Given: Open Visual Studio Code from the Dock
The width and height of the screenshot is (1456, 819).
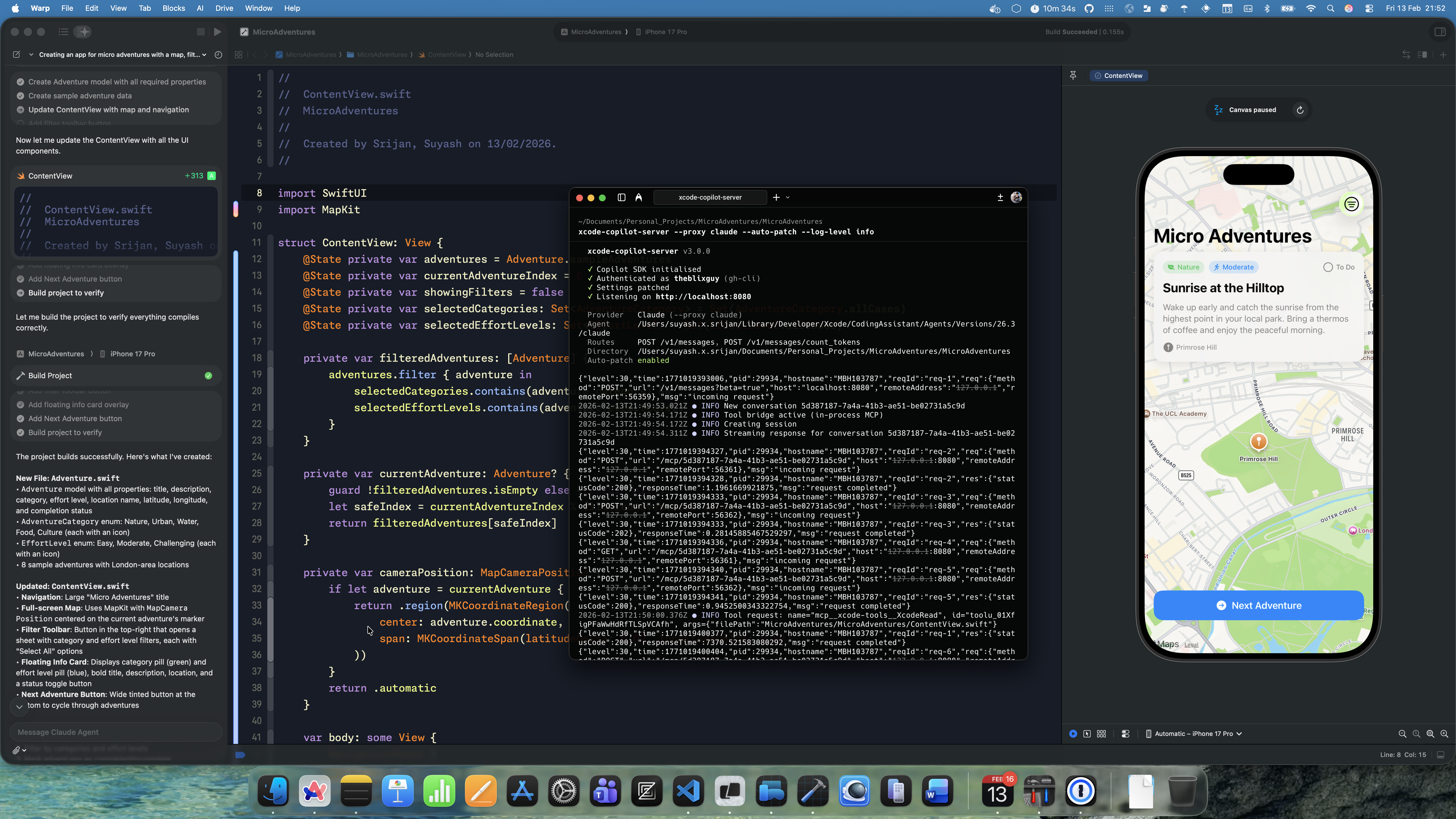Looking at the screenshot, I should pos(688,791).
